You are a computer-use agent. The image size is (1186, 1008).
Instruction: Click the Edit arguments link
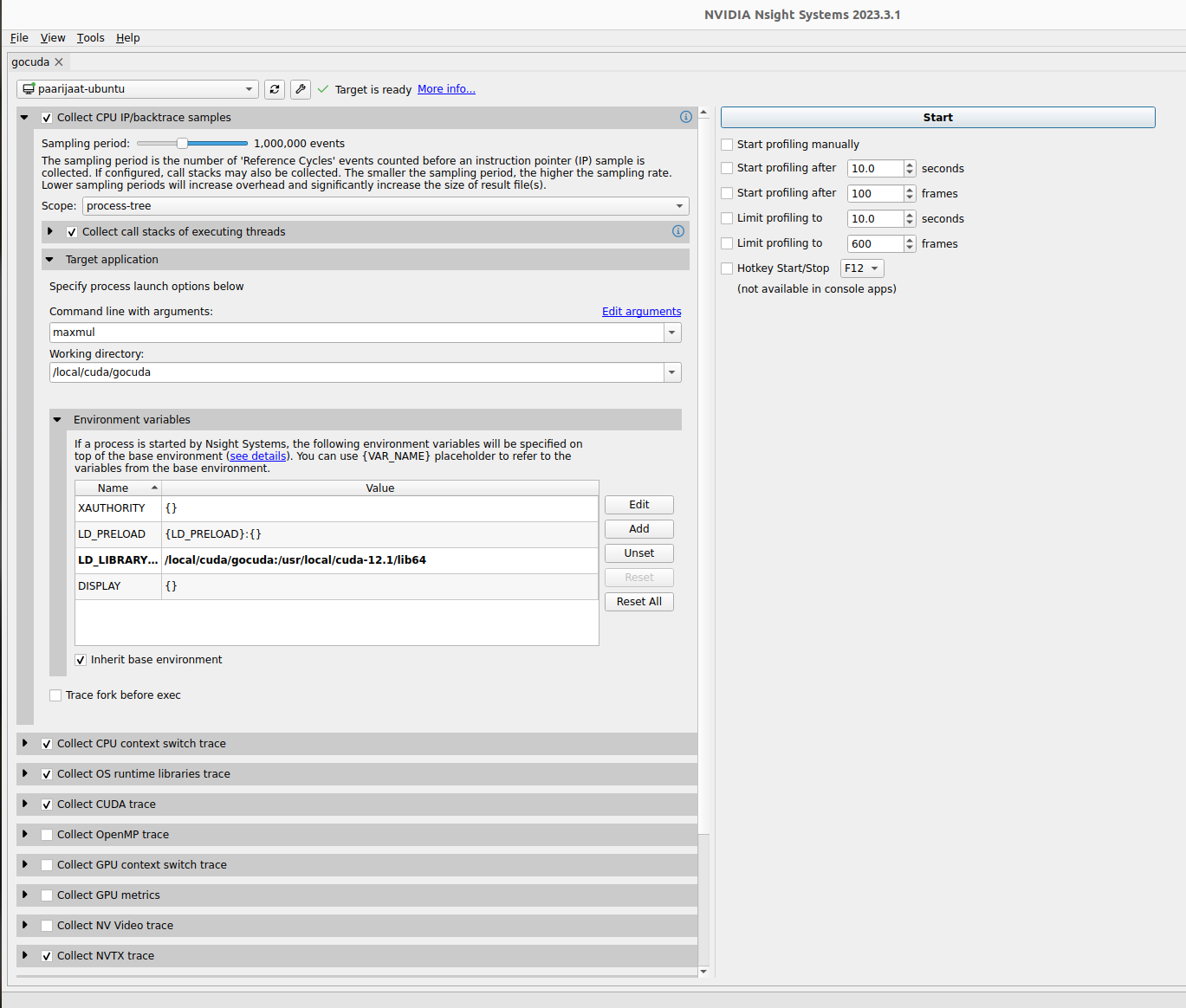(x=642, y=312)
